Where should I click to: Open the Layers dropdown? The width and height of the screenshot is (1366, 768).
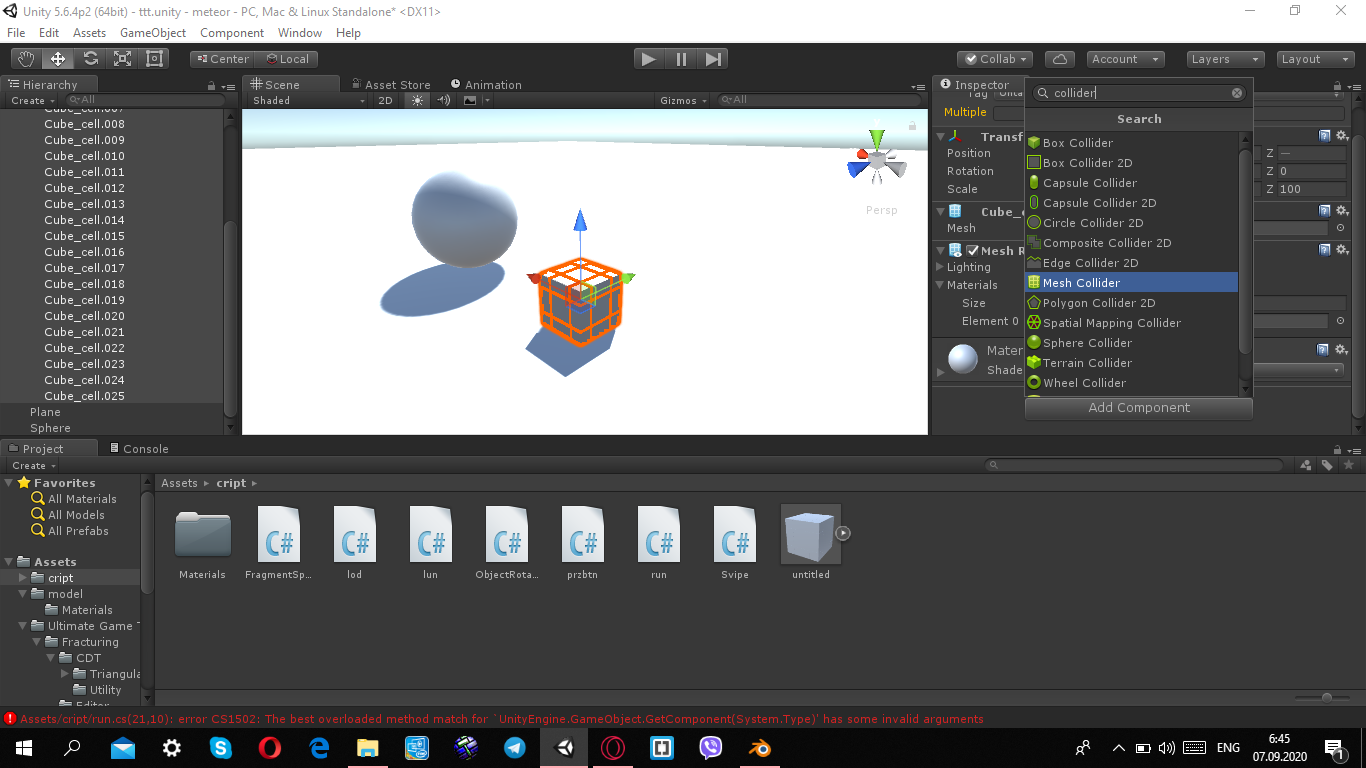point(1226,59)
